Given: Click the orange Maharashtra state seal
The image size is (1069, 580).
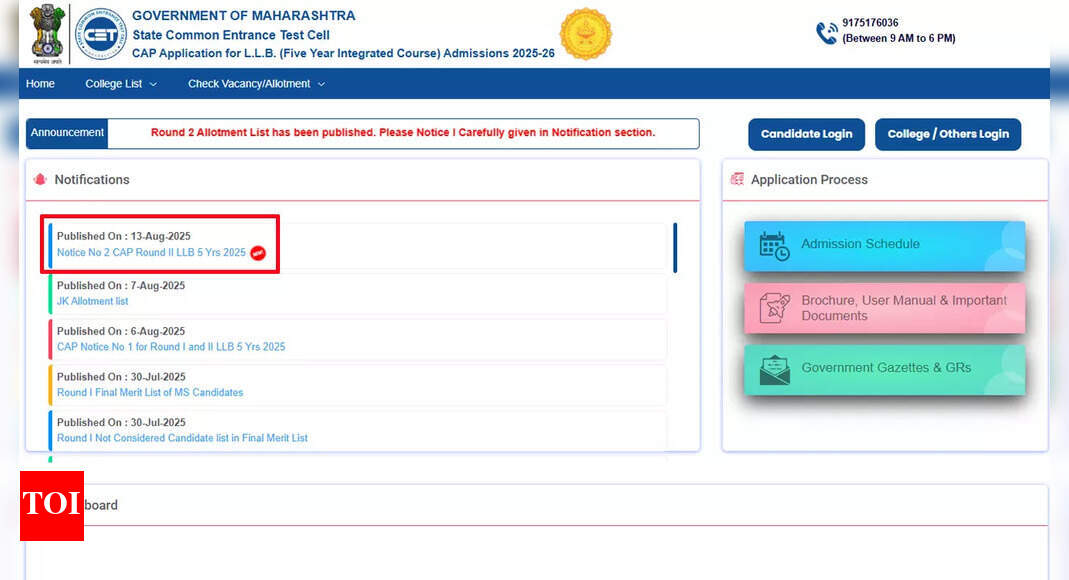Looking at the screenshot, I should point(585,34).
